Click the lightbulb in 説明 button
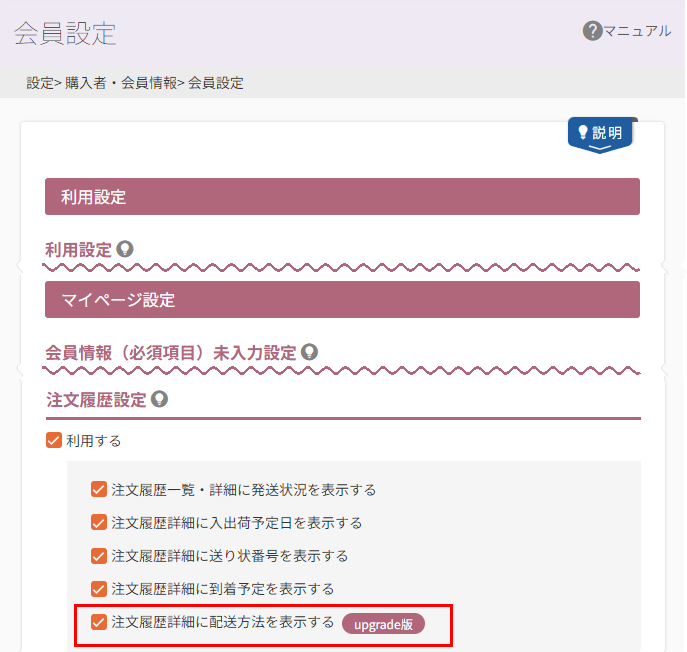687x652 pixels. (x=584, y=132)
